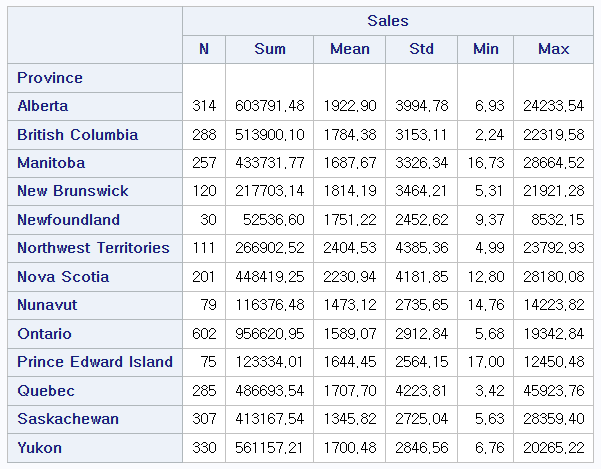Click the Nunavut row header
The width and height of the screenshot is (601, 469).
pos(95,305)
